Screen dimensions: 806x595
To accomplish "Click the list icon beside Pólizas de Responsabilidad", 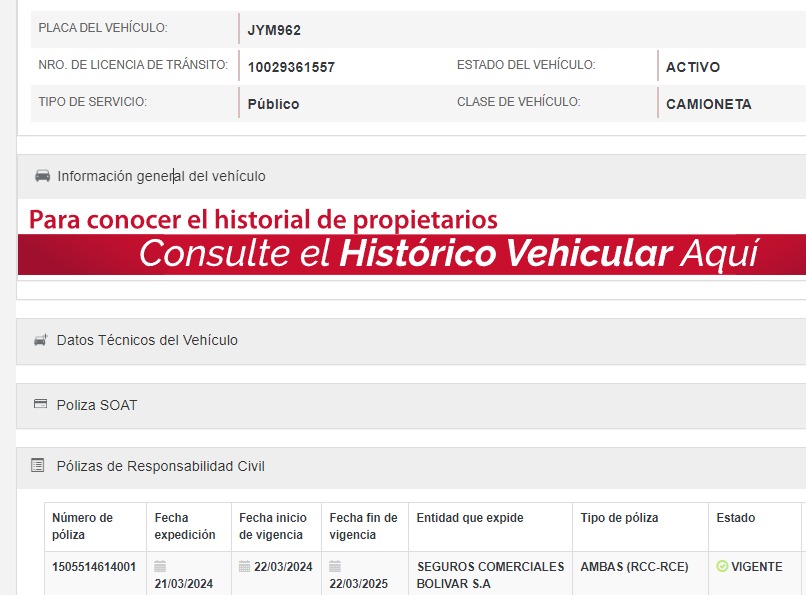I will (38, 466).
